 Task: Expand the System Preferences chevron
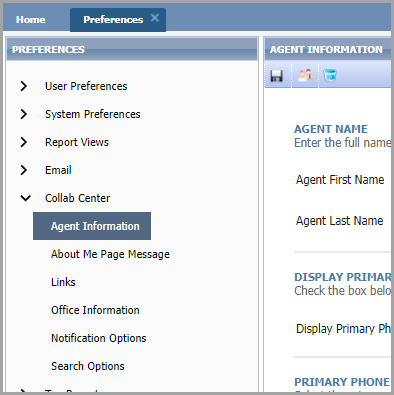[x=24, y=114]
